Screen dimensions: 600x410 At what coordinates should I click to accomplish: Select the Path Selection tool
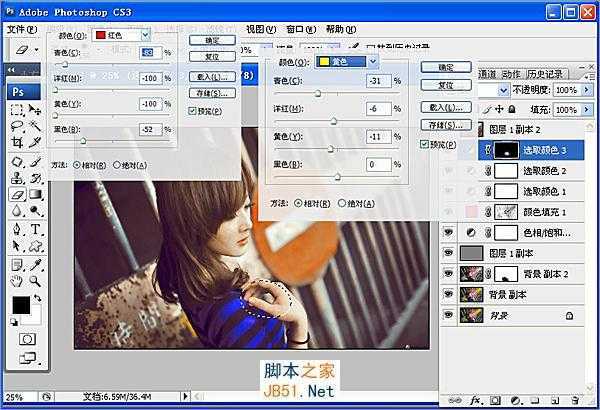17,246
